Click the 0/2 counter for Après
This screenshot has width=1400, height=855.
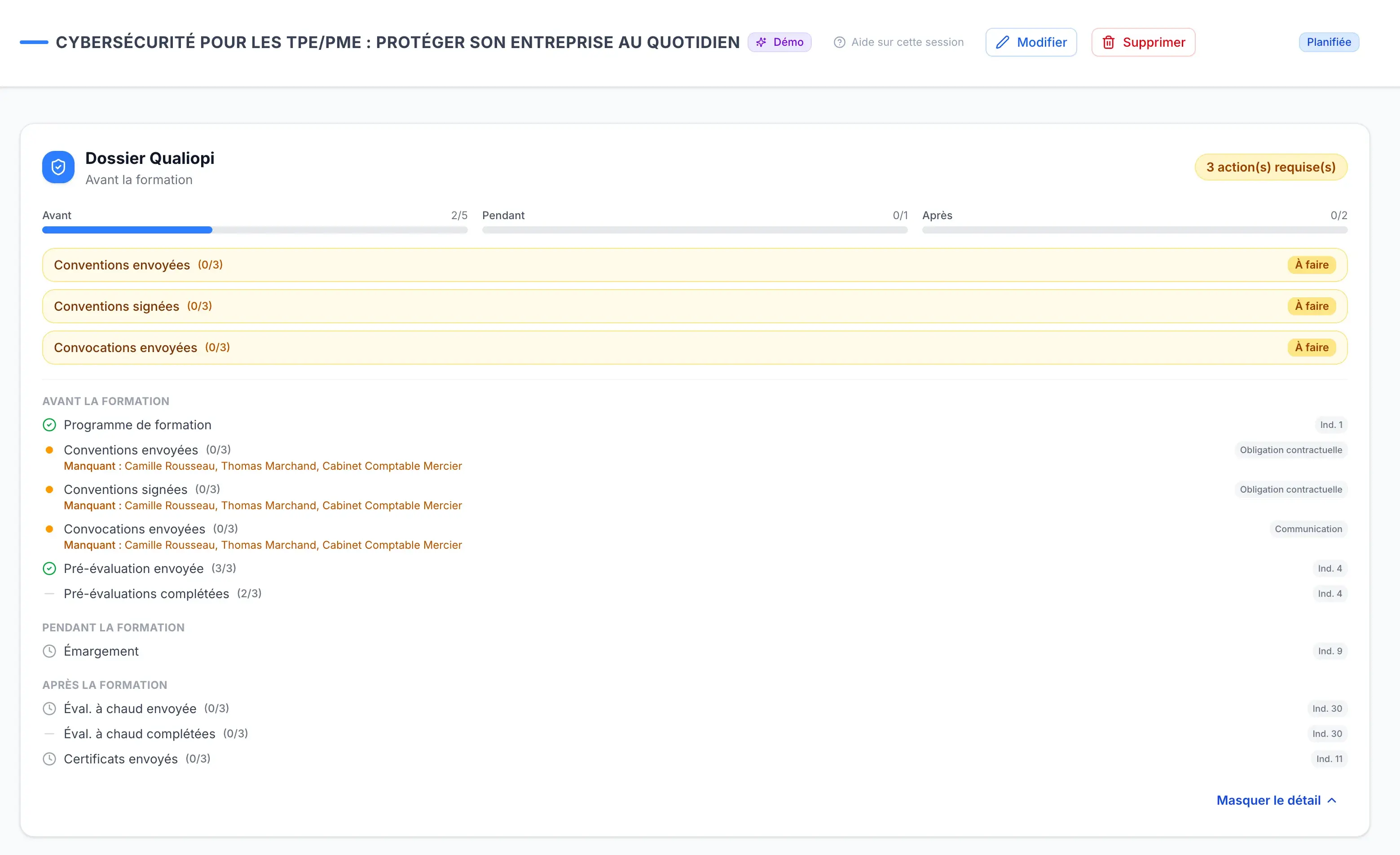(x=1338, y=215)
